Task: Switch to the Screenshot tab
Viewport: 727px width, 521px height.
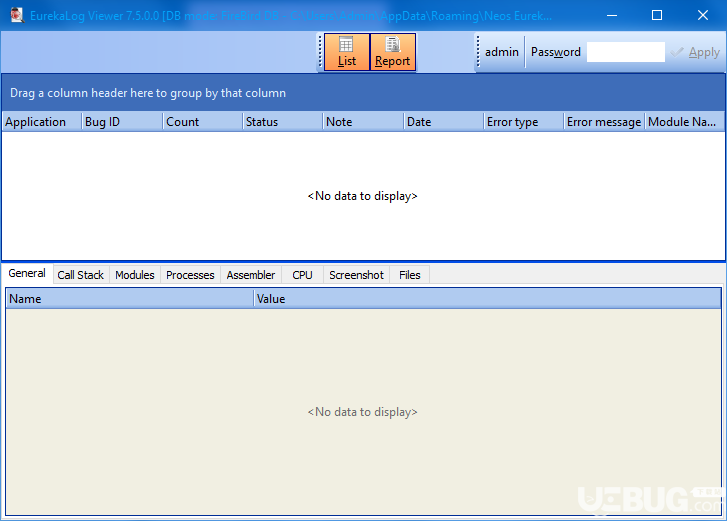Action: tap(357, 275)
